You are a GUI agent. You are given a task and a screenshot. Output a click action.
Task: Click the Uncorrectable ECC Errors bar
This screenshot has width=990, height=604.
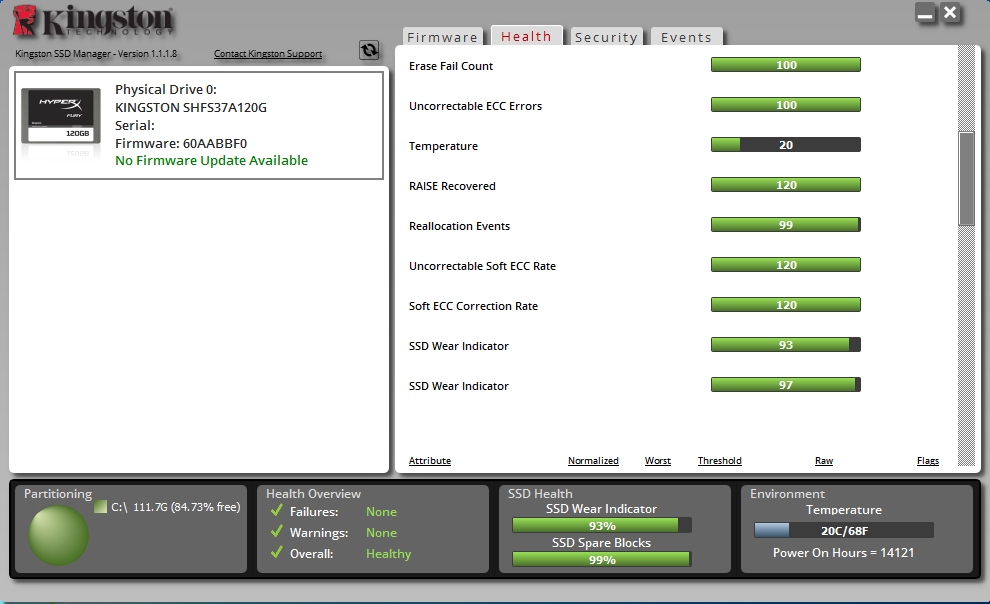tap(785, 105)
